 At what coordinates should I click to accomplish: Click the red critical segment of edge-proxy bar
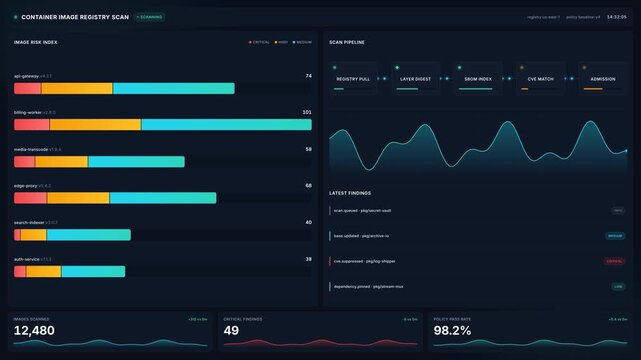pos(30,198)
